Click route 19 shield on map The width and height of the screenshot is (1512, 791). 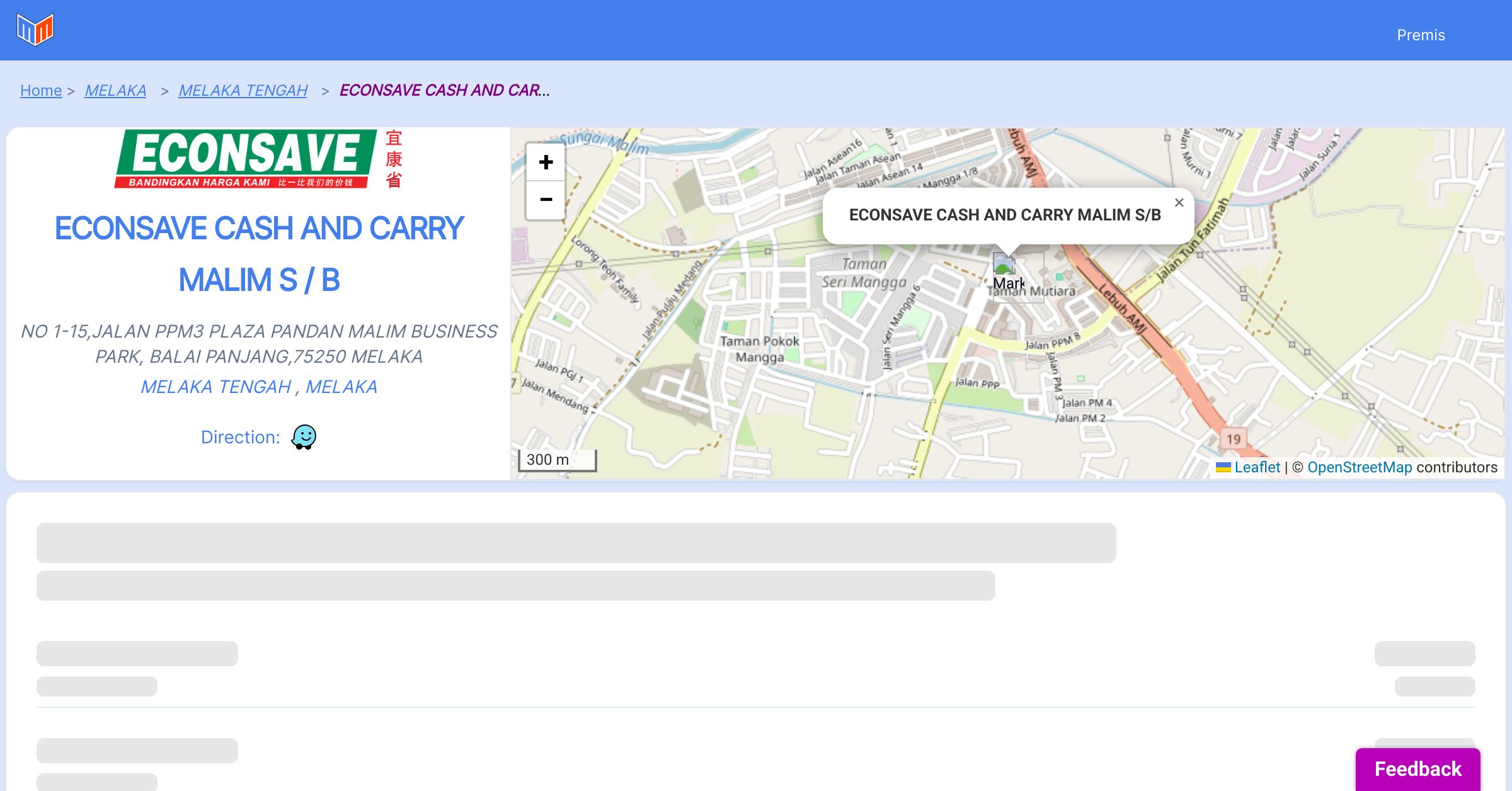pyautogui.click(x=1233, y=439)
